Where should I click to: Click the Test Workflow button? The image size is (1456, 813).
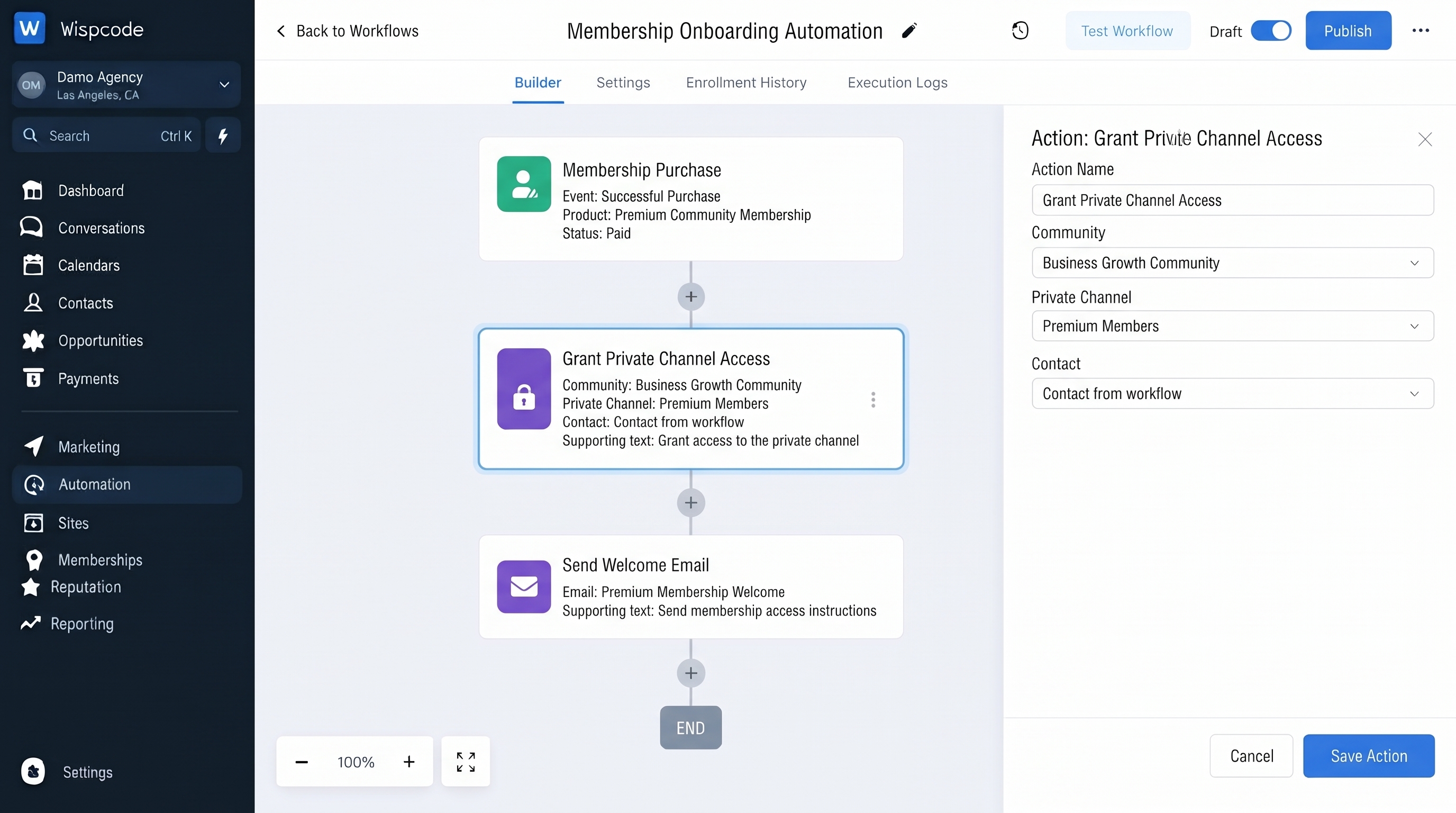pyautogui.click(x=1127, y=31)
